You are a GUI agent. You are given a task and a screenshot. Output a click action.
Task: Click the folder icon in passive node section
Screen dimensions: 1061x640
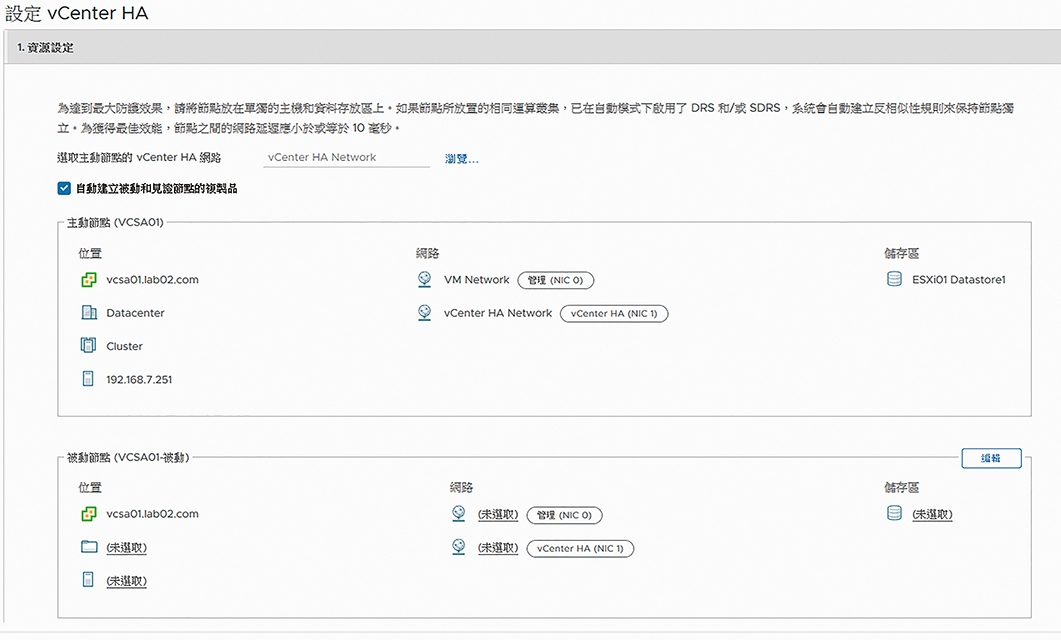point(89,547)
